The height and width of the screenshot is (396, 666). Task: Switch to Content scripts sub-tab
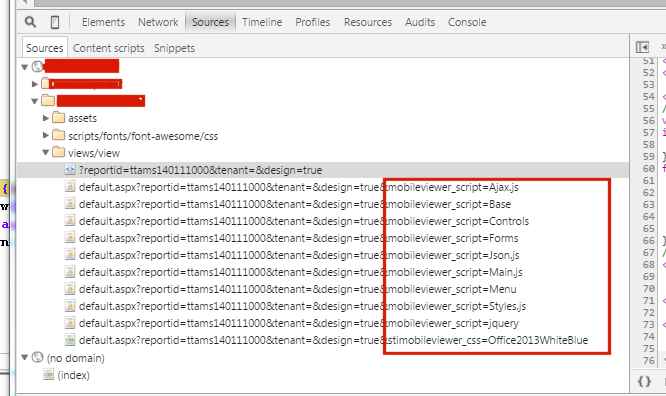point(109,48)
